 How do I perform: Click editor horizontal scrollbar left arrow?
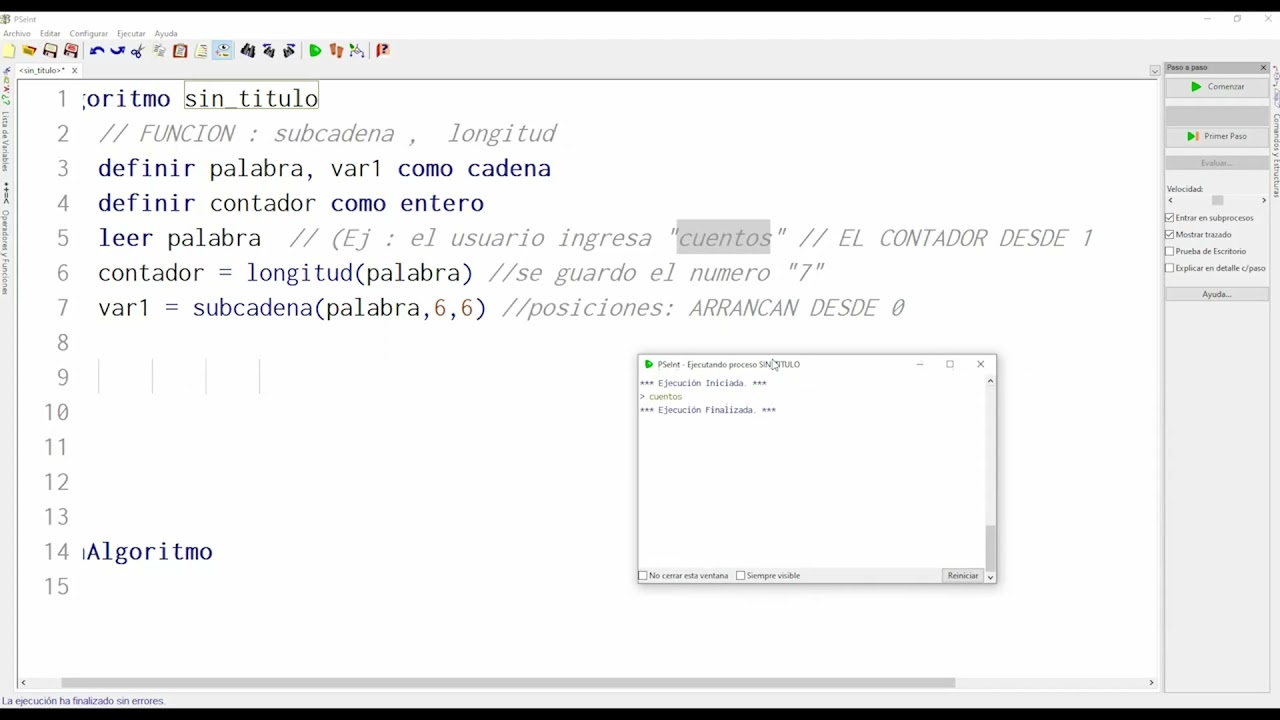pyautogui.click(x=23, y=683)
